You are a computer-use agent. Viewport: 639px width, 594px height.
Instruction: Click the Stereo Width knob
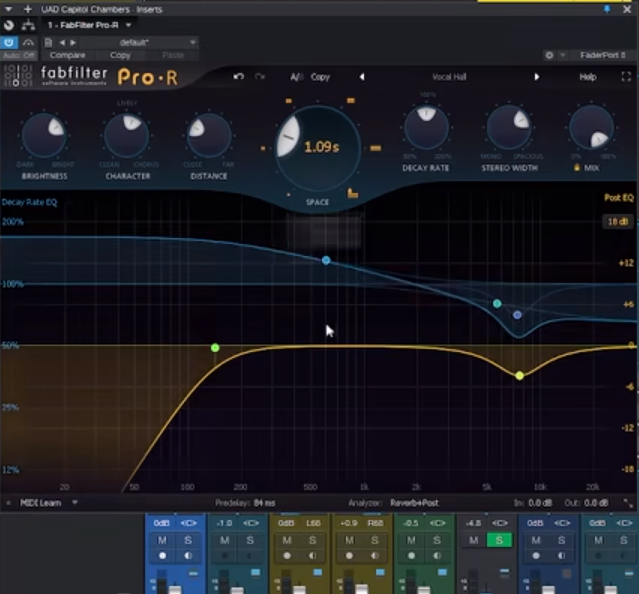(x=509, y=127)
